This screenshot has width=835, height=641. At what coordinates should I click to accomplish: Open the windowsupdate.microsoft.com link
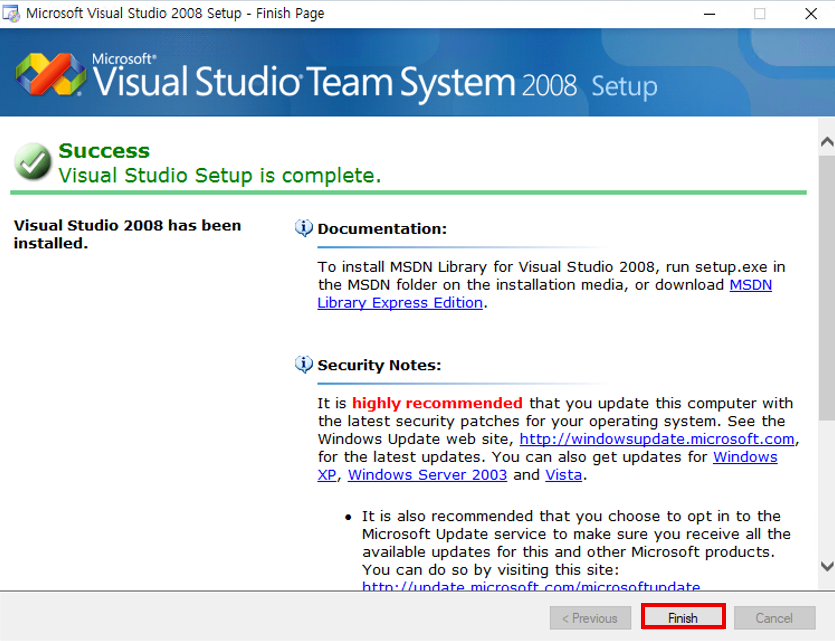656,439
